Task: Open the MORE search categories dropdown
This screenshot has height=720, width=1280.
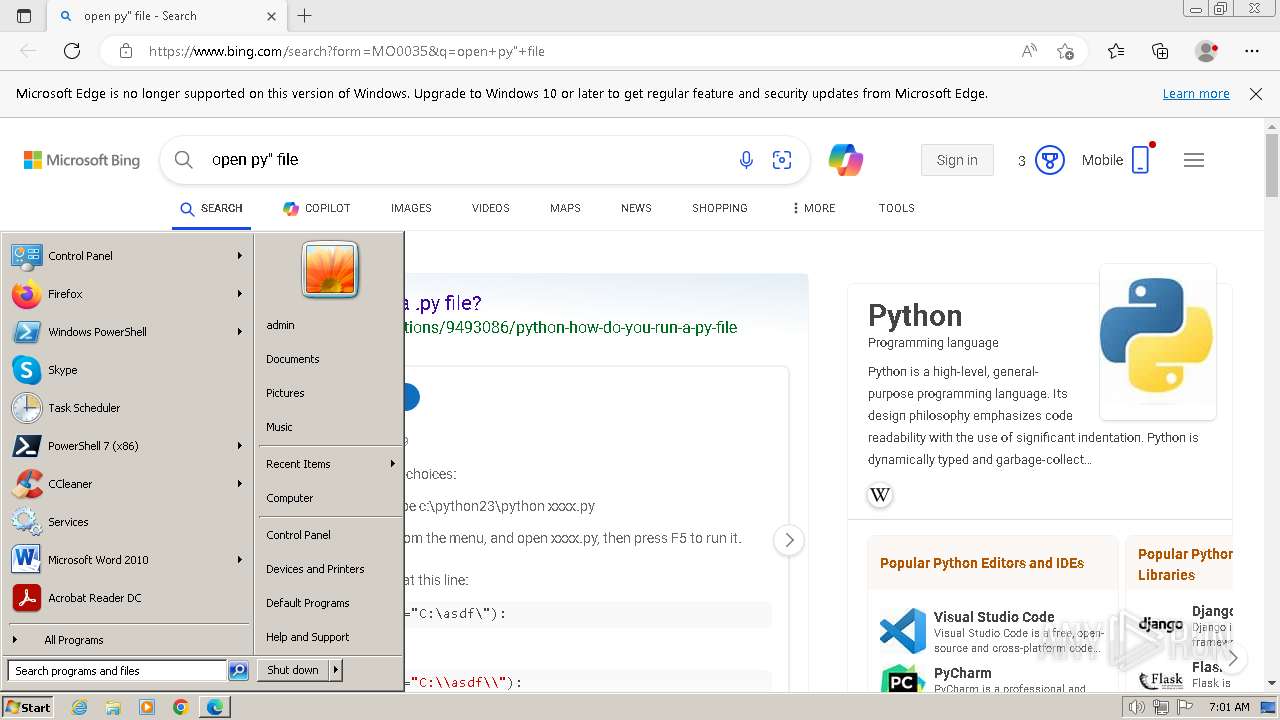Action: (x=813, y=208)
